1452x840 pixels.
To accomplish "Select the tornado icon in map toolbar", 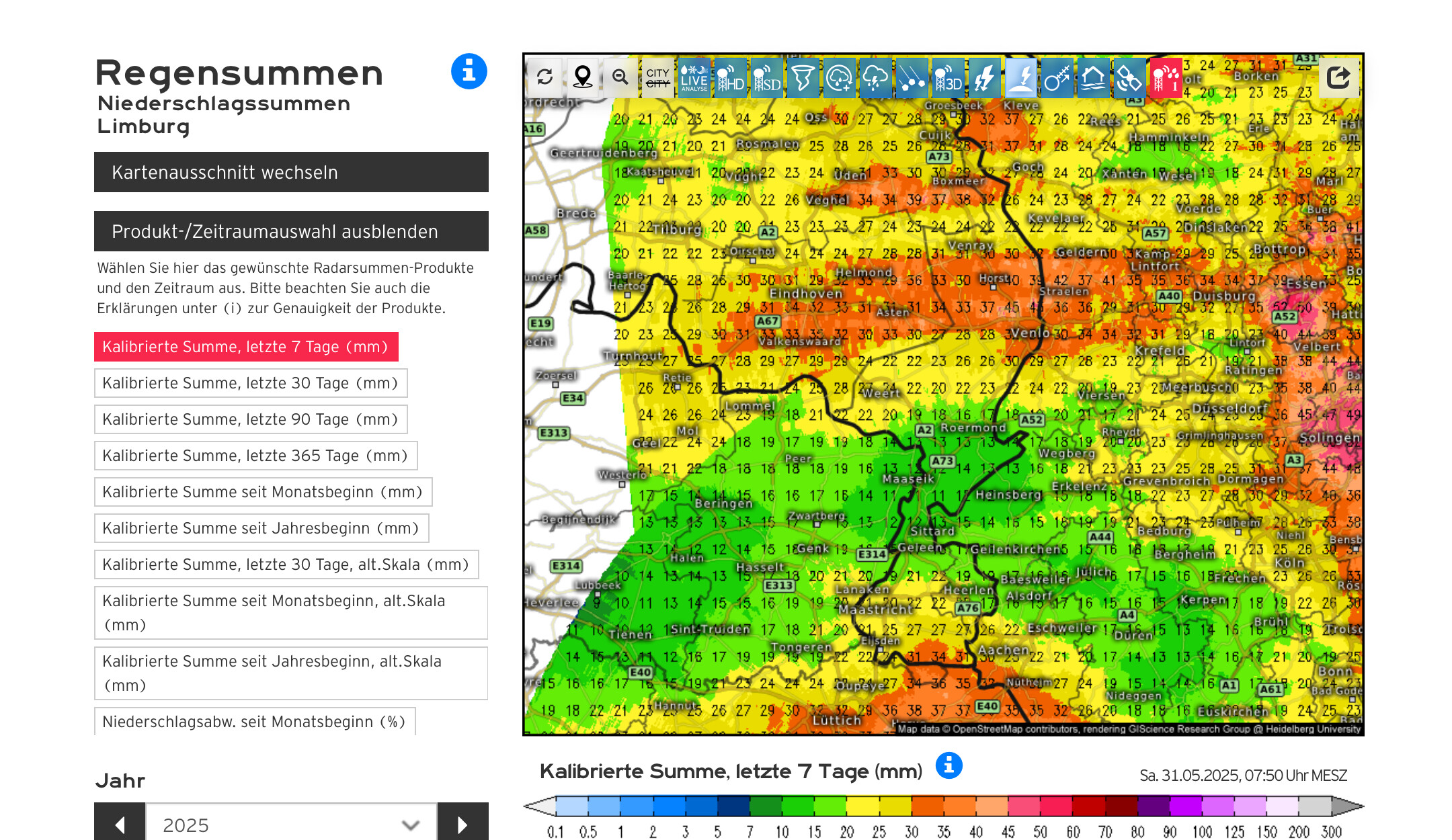I will click(803, 78).
